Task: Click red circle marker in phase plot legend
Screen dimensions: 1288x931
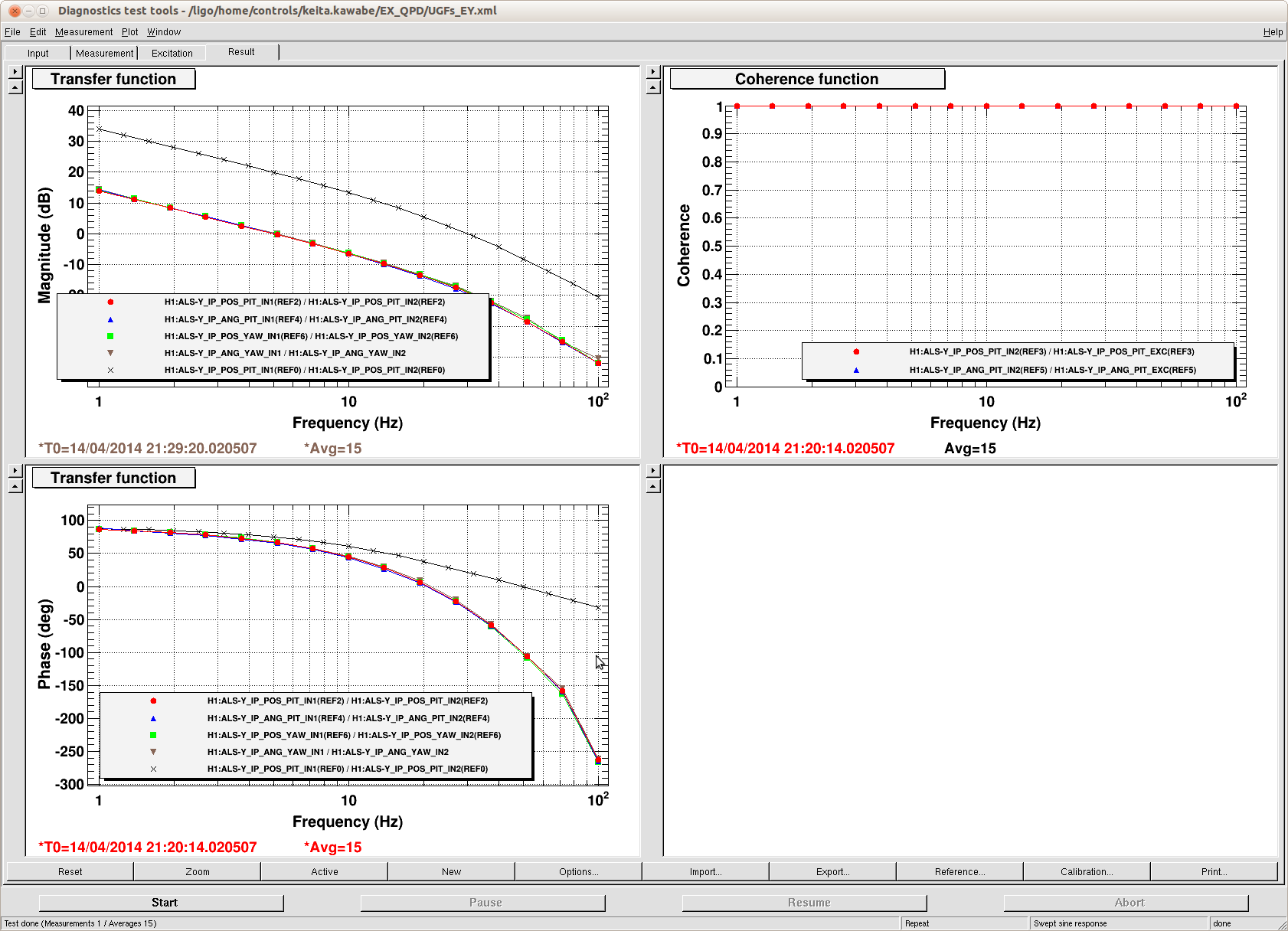Action: pyautogui.click(x=153, y=701)
